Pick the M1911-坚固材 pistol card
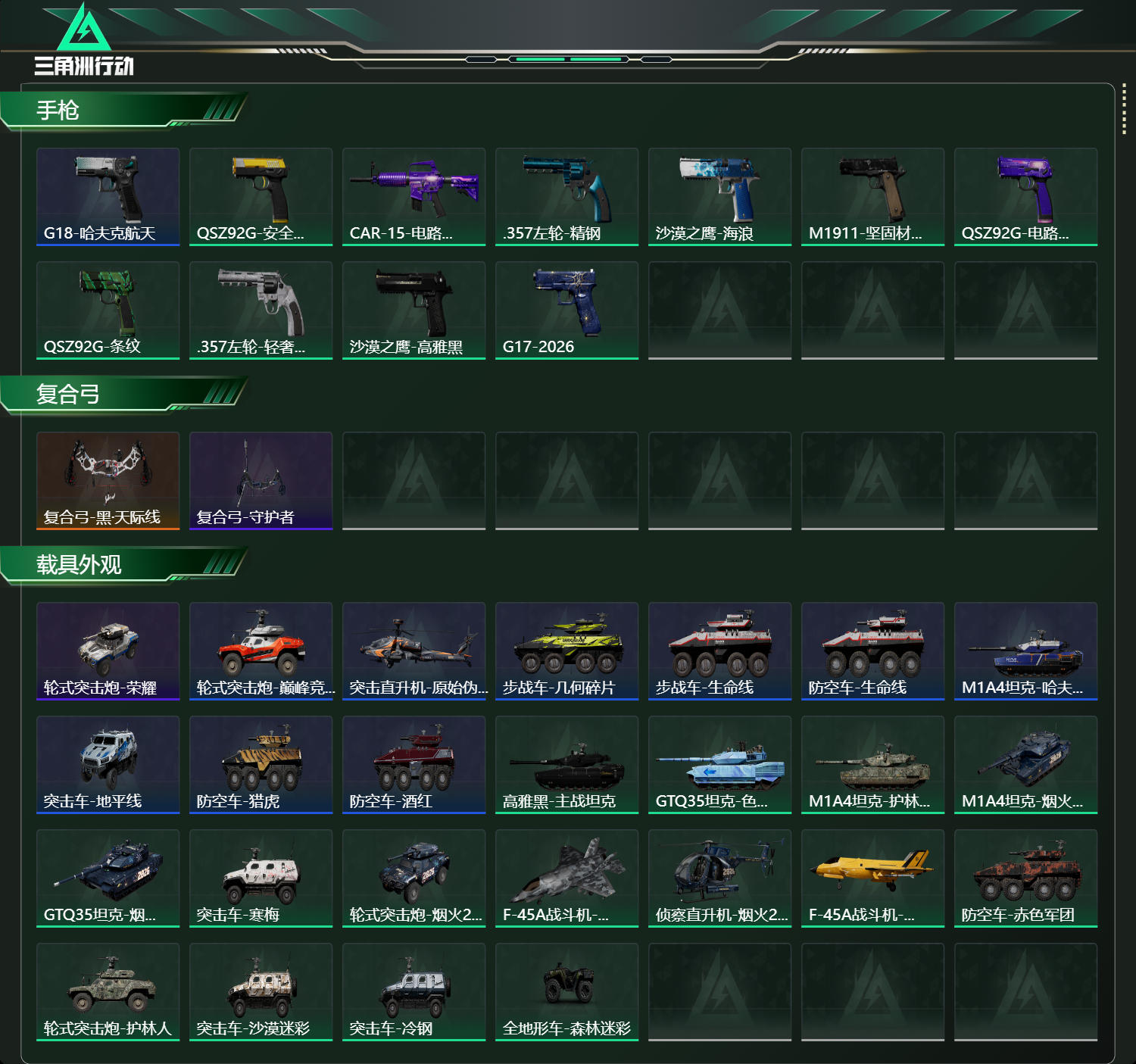The image size is (1136, 1064). pyautogui.click(x=873, y=197)
